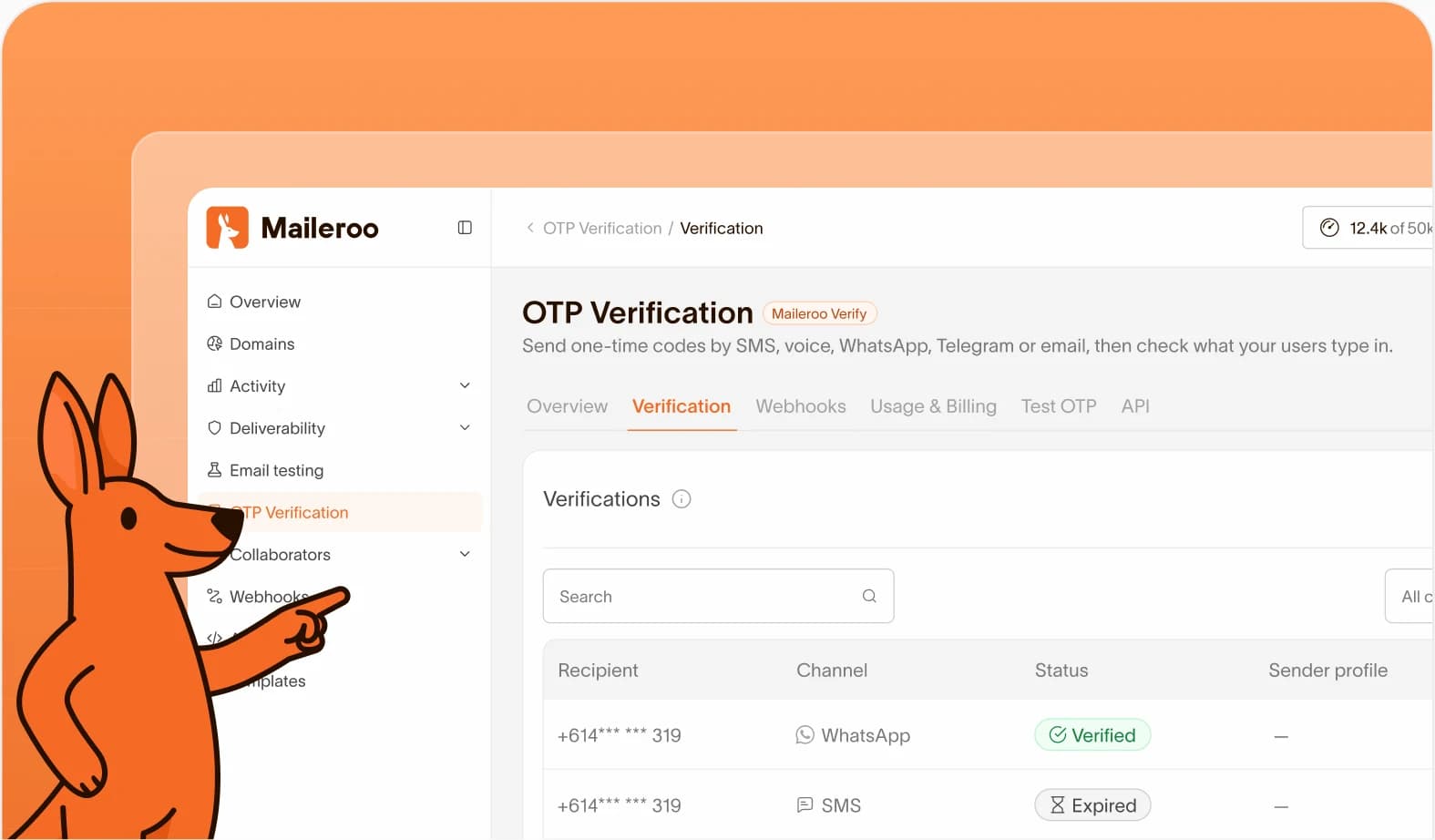Image resolution: width=1435 pixels, height=840 pixels.
Task: Click the WhatsApp channel icon
Action: [805, 735]
